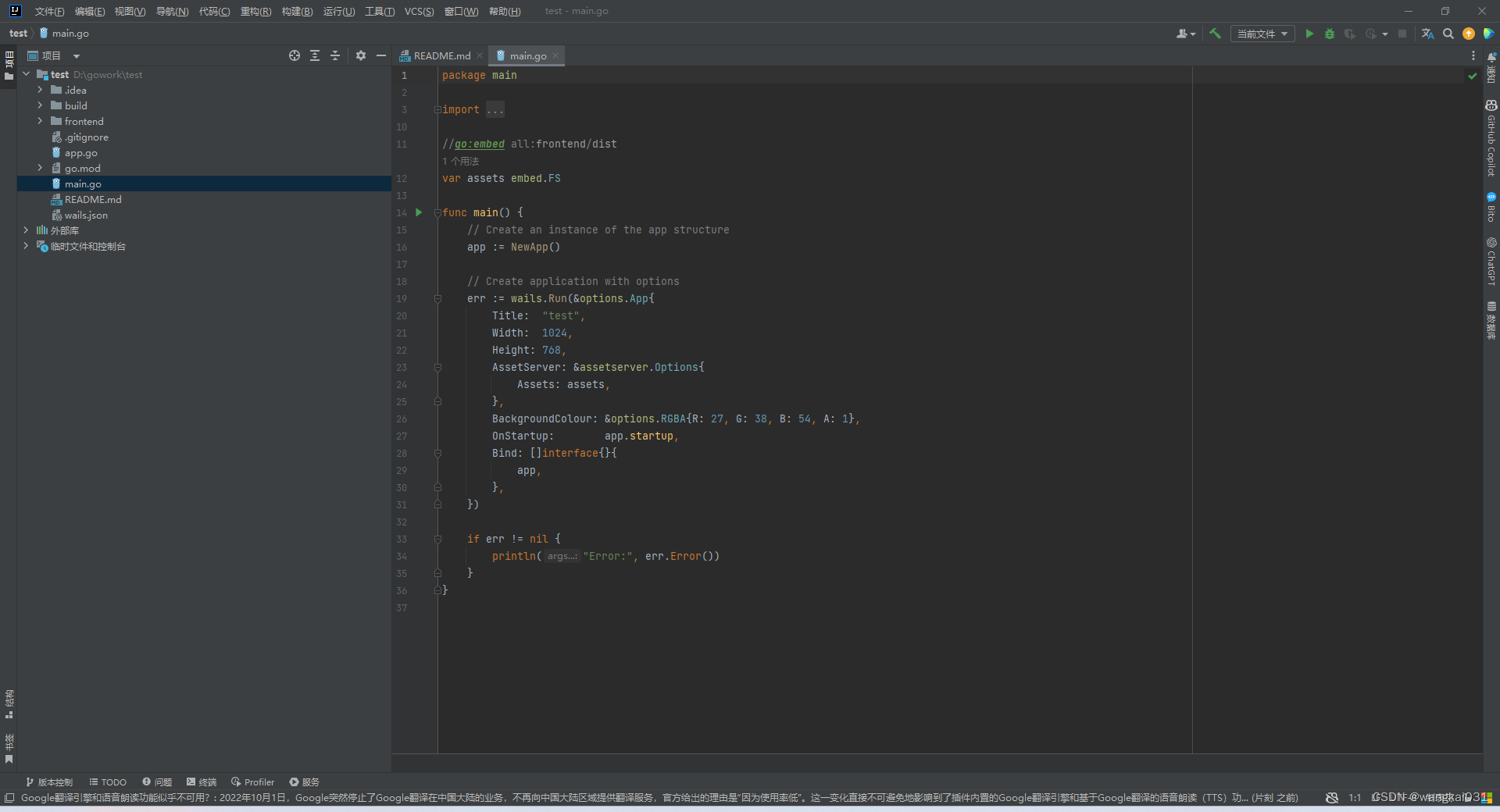1500x812 pixels.
Task: Click the collapsed import ellipsis placeholder
Action: click(x=495, y=109)
